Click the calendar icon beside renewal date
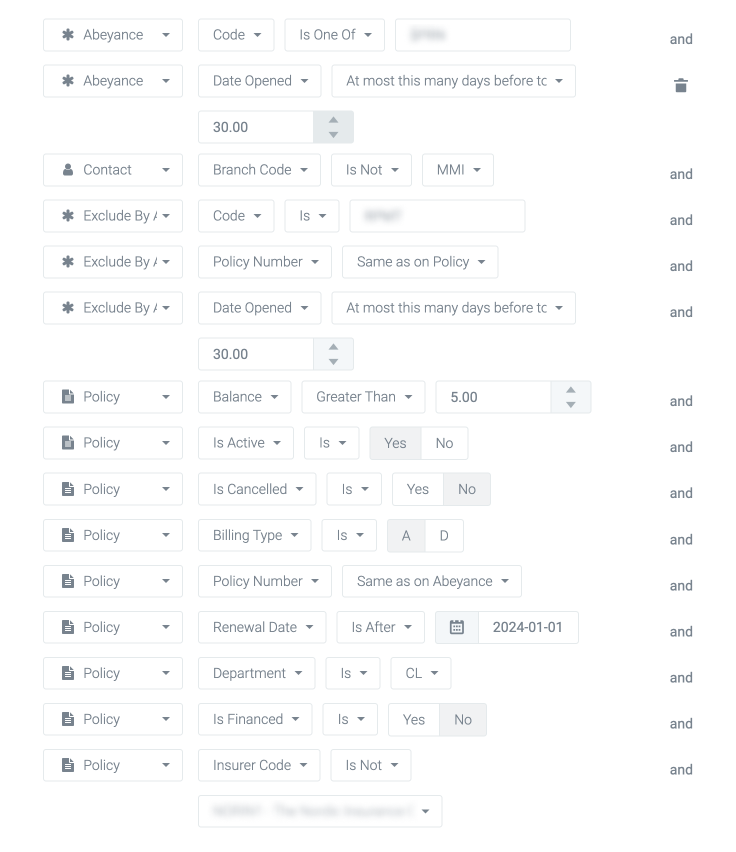 point(457,628)
